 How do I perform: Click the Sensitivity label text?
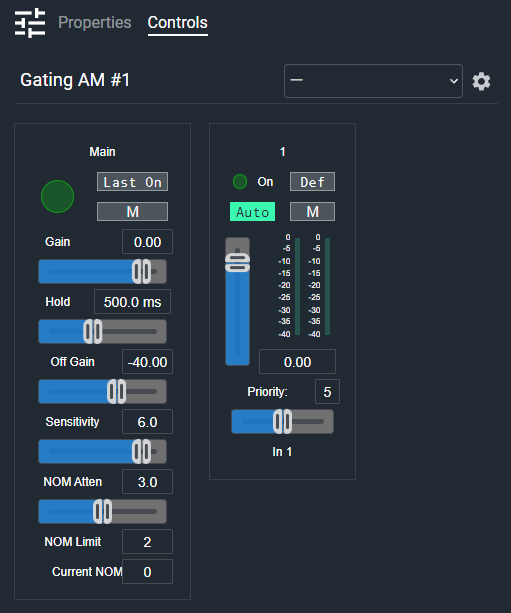72,422
